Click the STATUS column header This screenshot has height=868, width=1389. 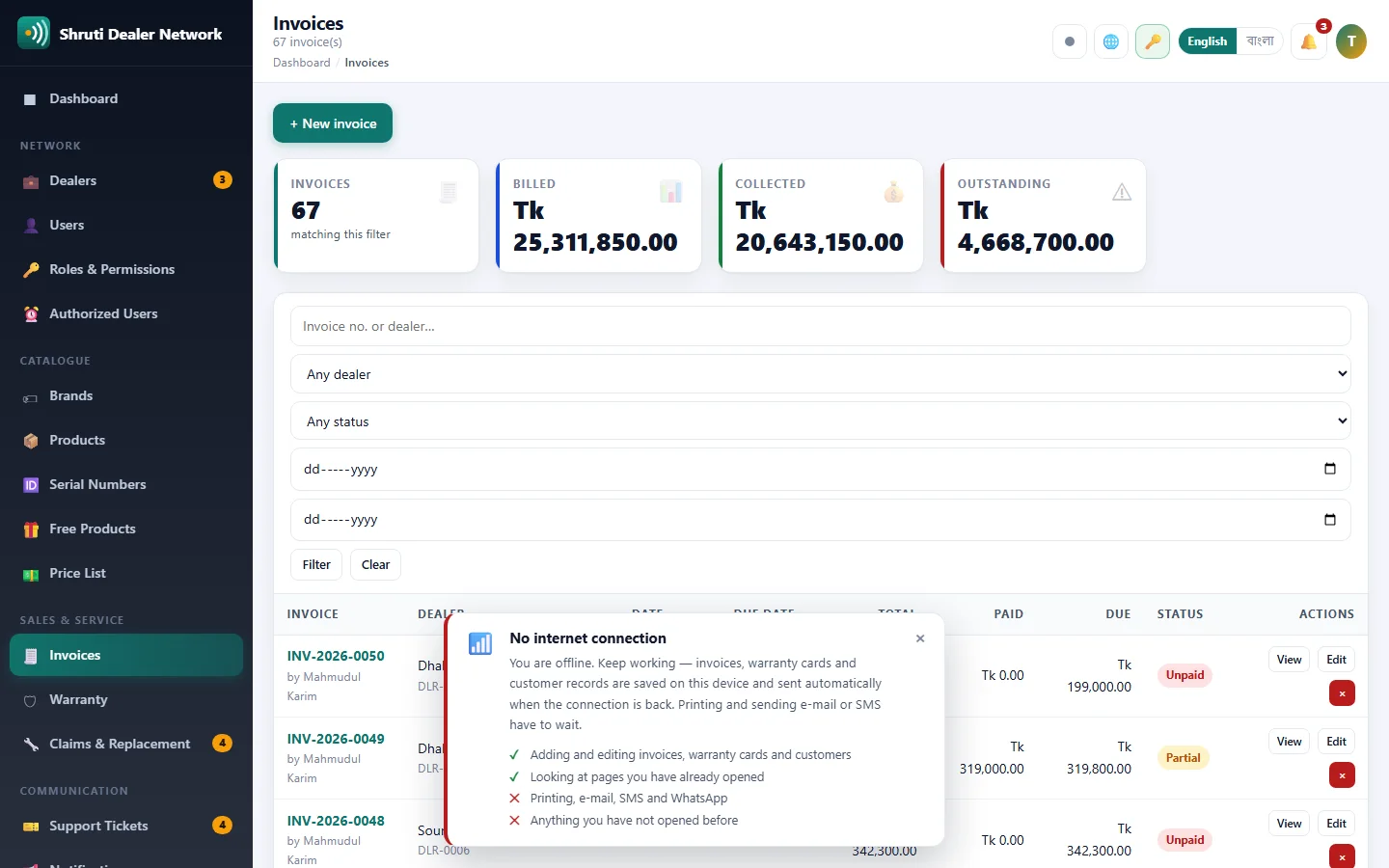[x=1180, y=614]
